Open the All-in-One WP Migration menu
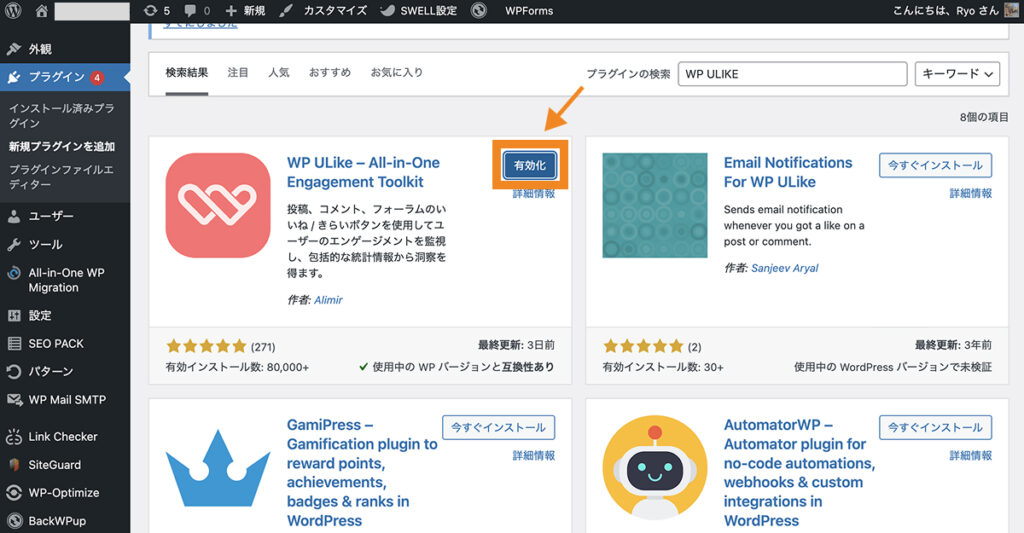The height and width of the screenshot is (533, 1024). click(x=66, y=280)
